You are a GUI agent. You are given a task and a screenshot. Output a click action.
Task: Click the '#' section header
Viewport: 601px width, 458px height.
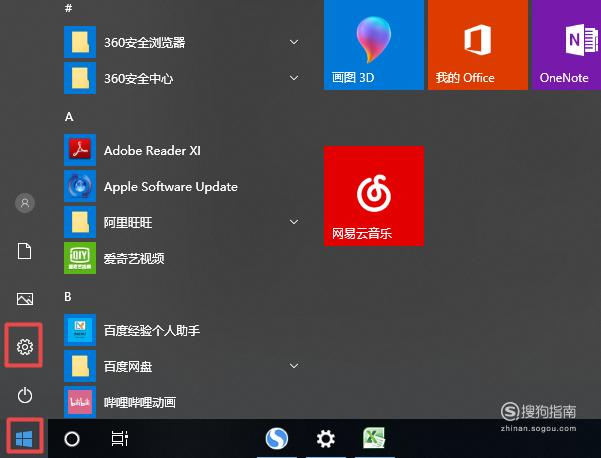click(x=68, y=8)
